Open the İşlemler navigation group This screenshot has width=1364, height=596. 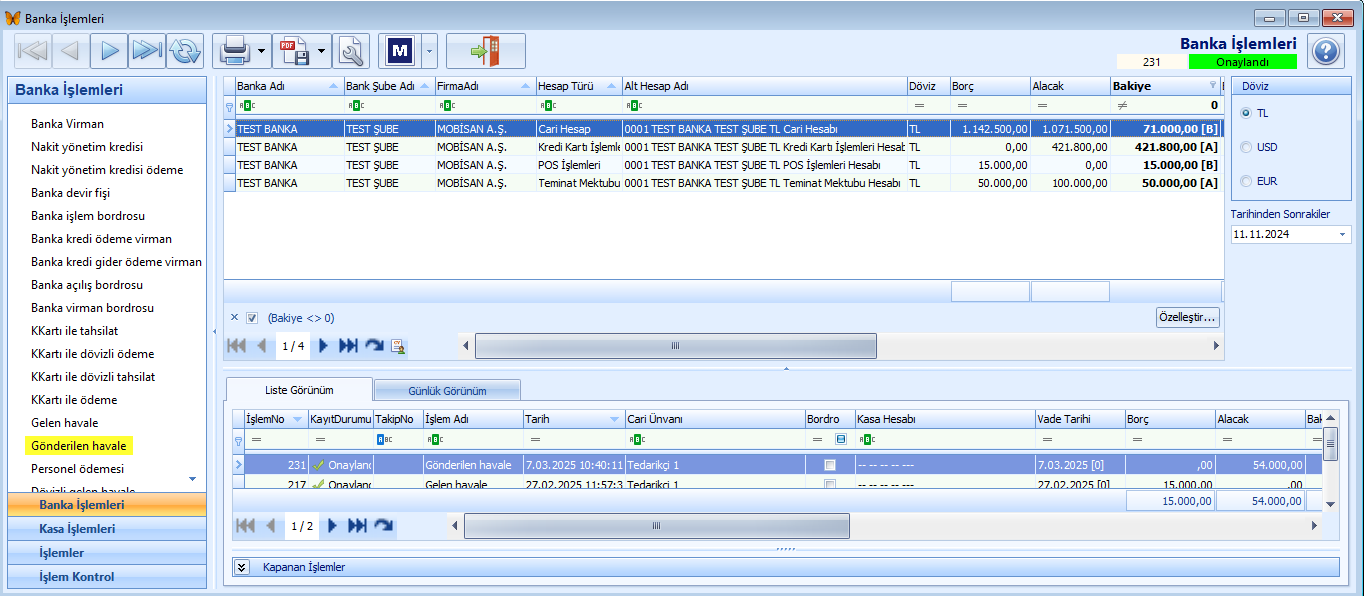[x=107, y=553]
